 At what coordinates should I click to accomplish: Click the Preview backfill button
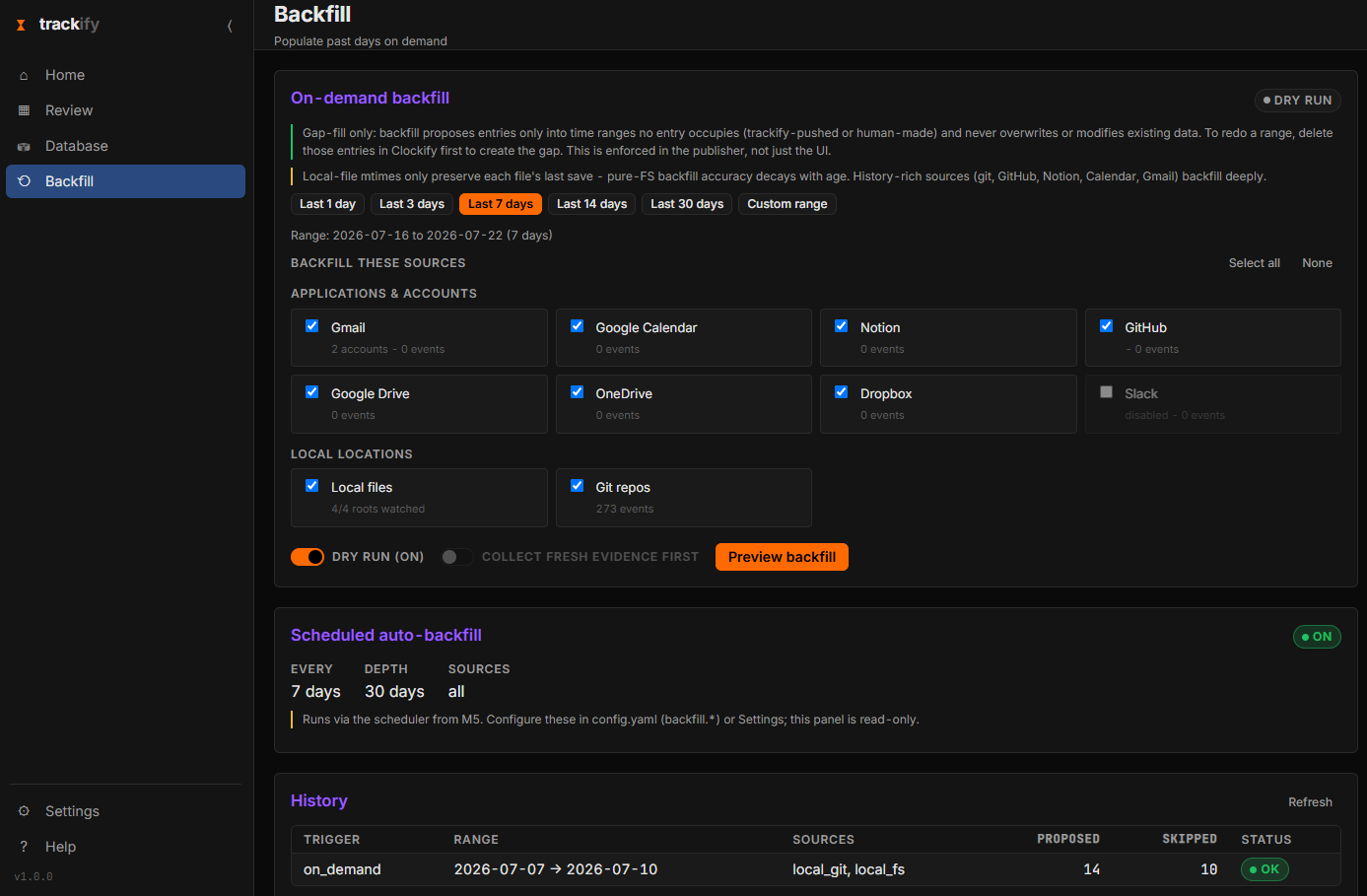(782, 557)
